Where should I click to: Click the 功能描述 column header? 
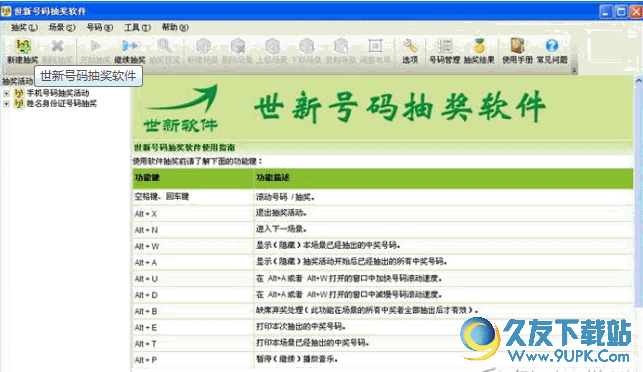443,178
